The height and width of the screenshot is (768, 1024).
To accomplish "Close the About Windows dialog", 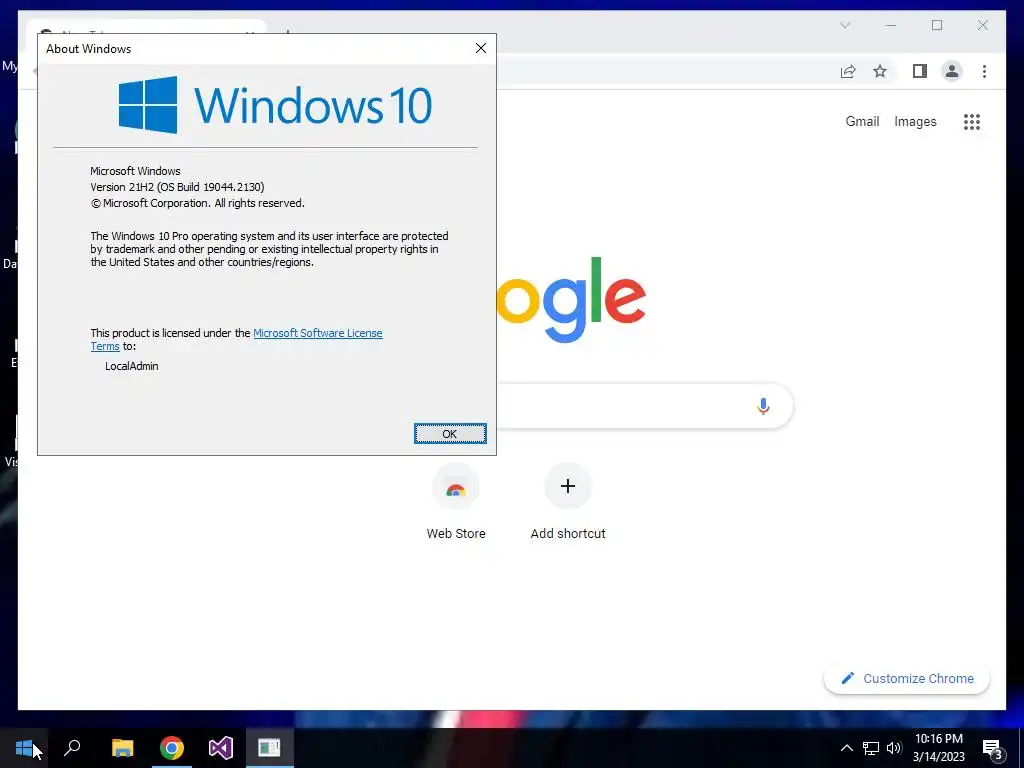I will coord(481,48).
